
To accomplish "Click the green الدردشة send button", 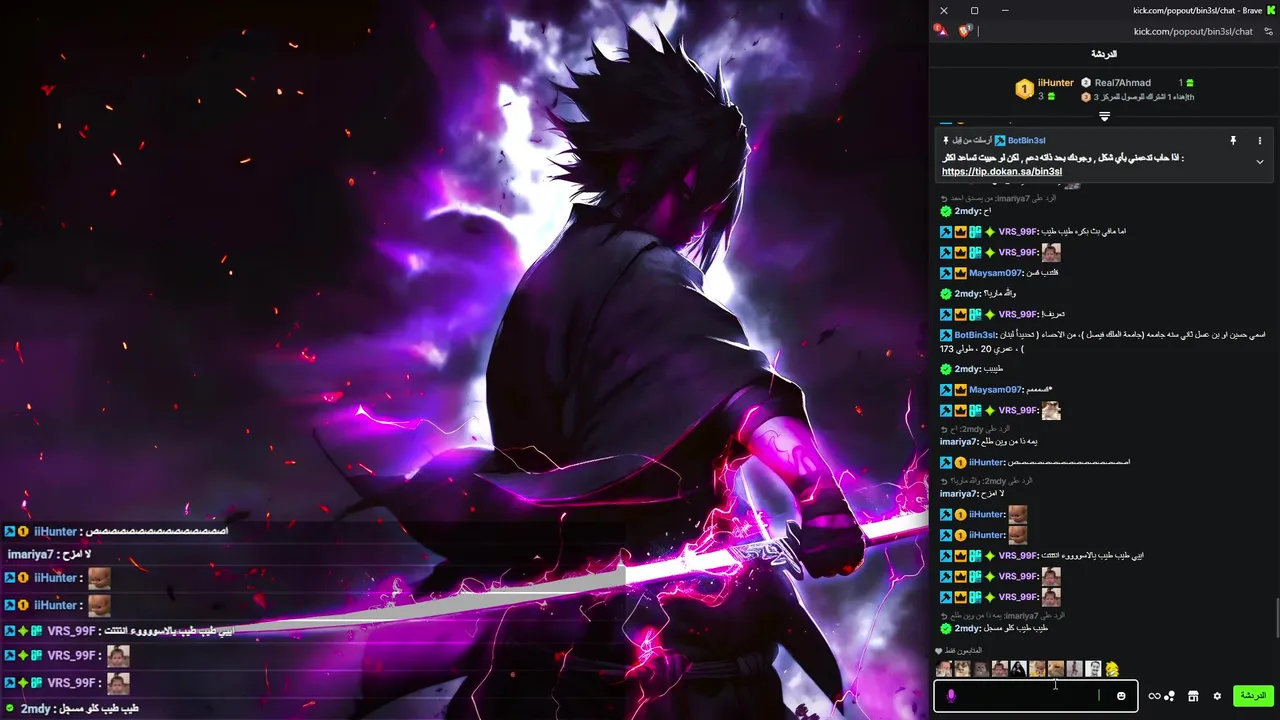I will [x=1253, y=696].
